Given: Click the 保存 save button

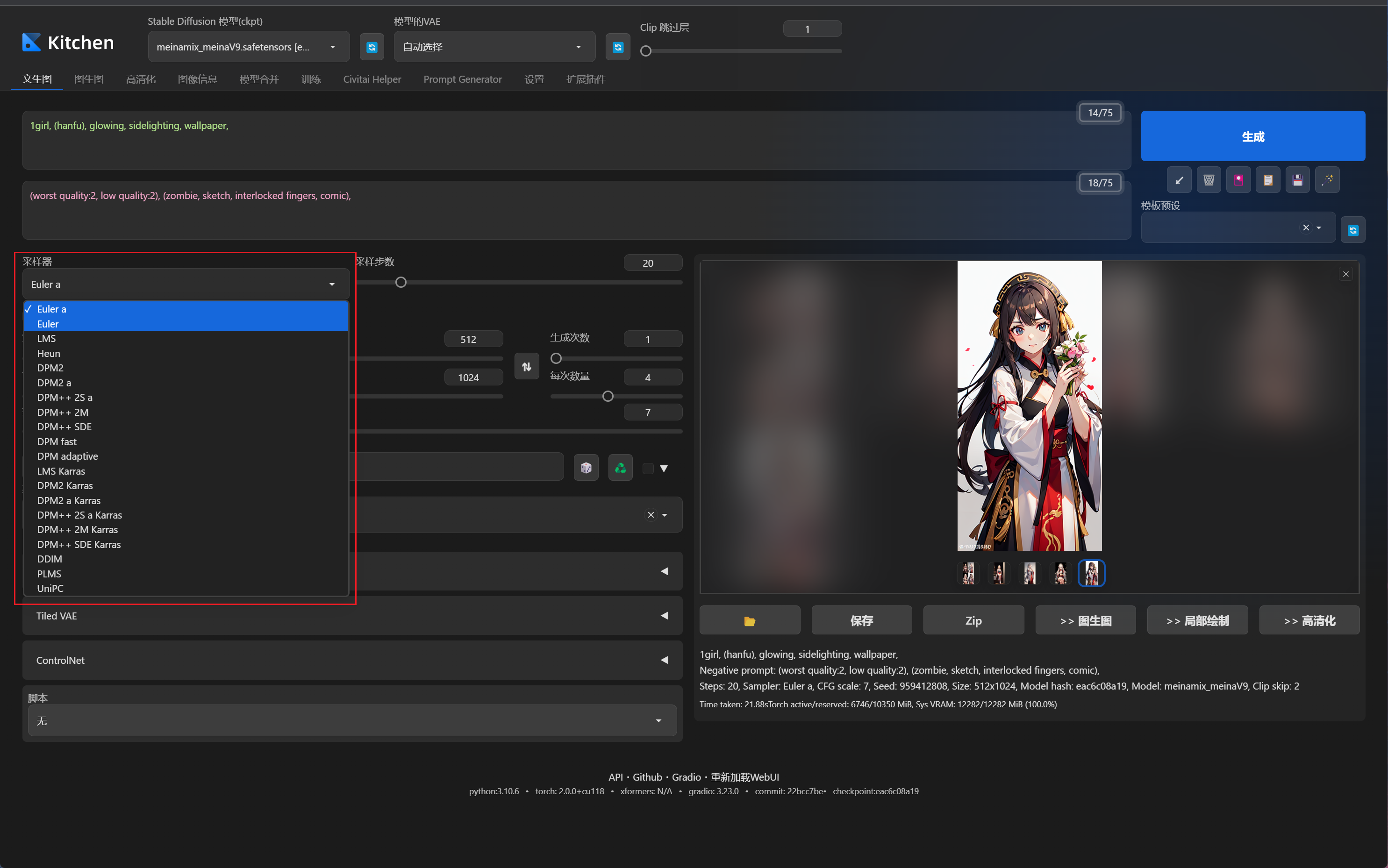Looking at the screenshot, I should point(861,620).
